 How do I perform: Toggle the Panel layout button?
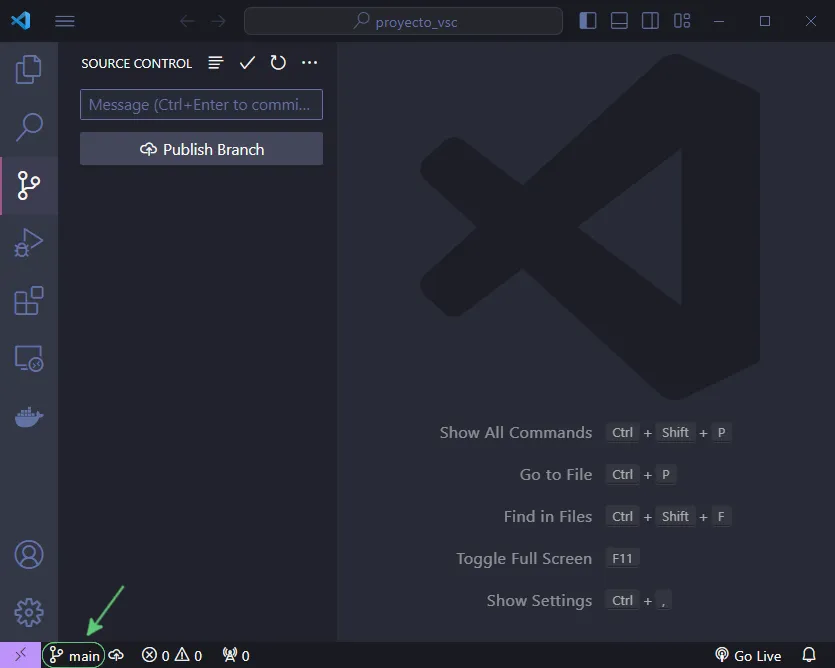click(619, 21)
